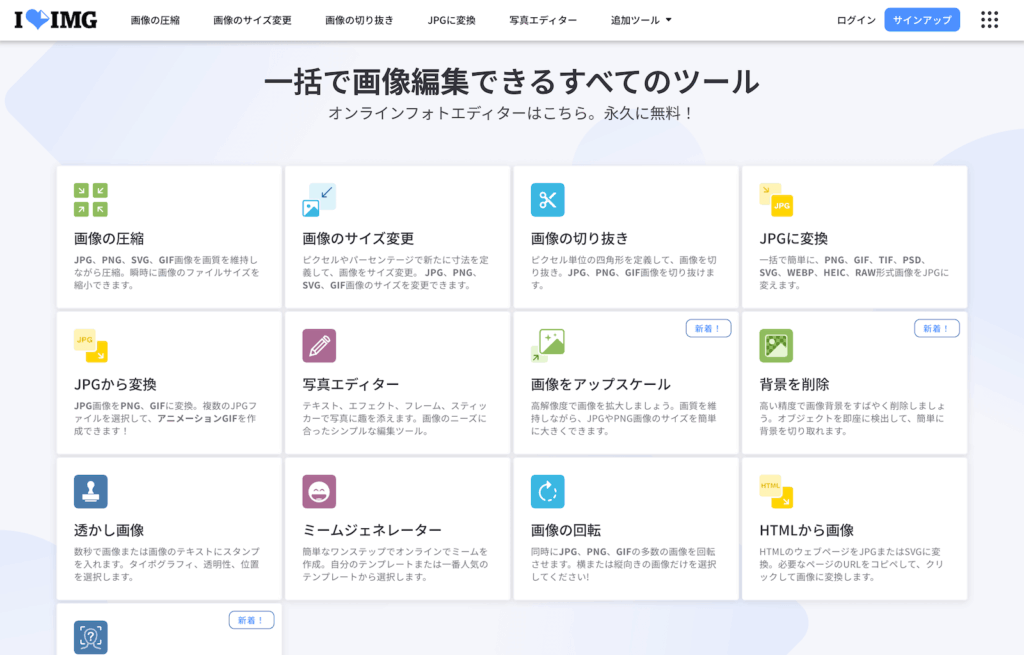Open the HTMLから画像 card title
1024x655 pixels.
click(x=807, y=530)
